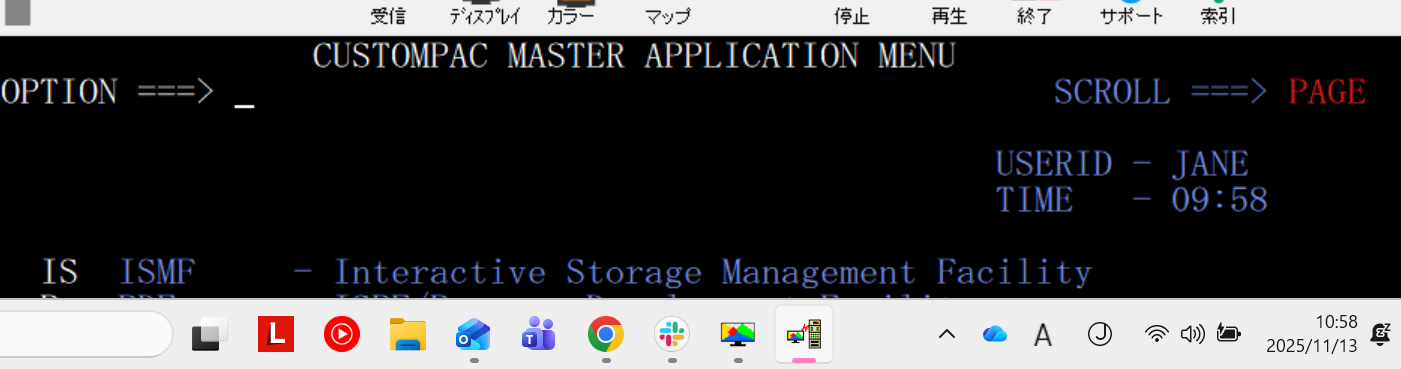Toggle the IME input mode A indicator

1043,334
